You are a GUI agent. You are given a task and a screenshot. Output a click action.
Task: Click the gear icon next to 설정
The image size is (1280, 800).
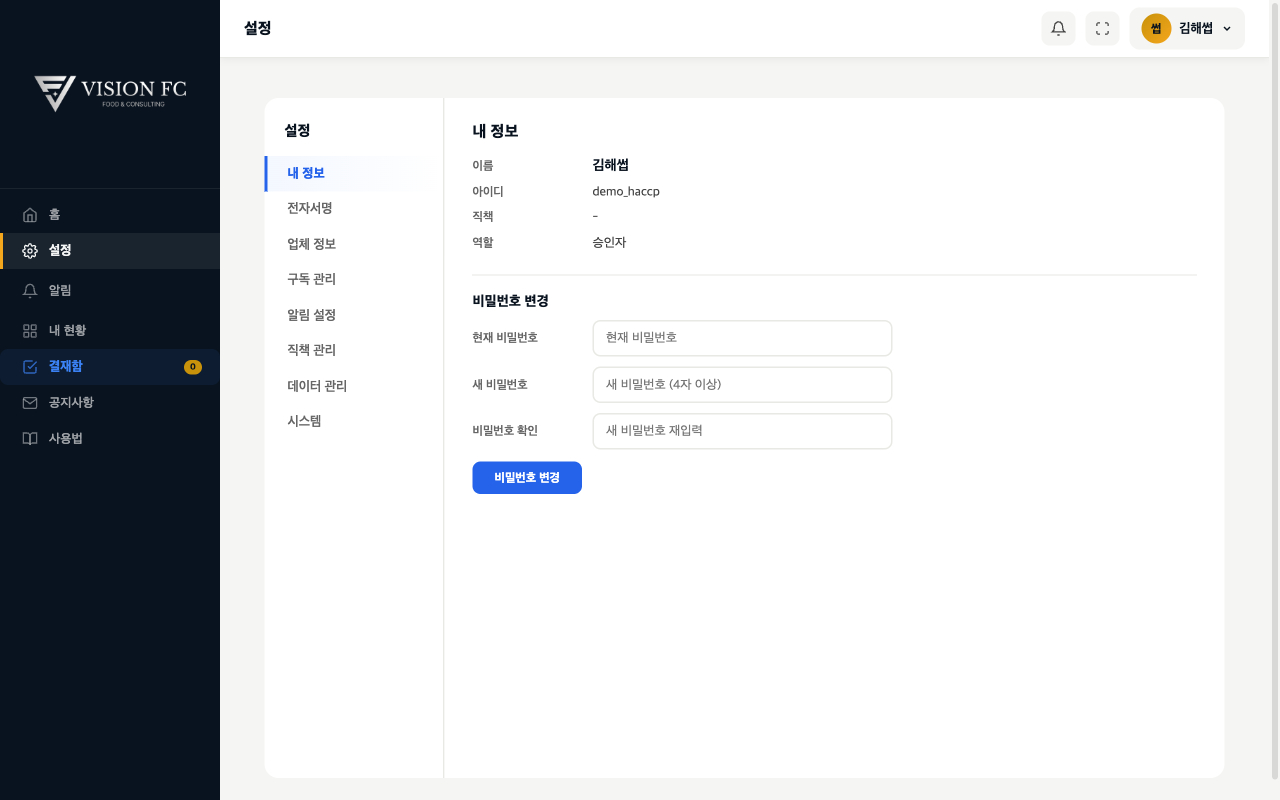click(x=30, y=251)
